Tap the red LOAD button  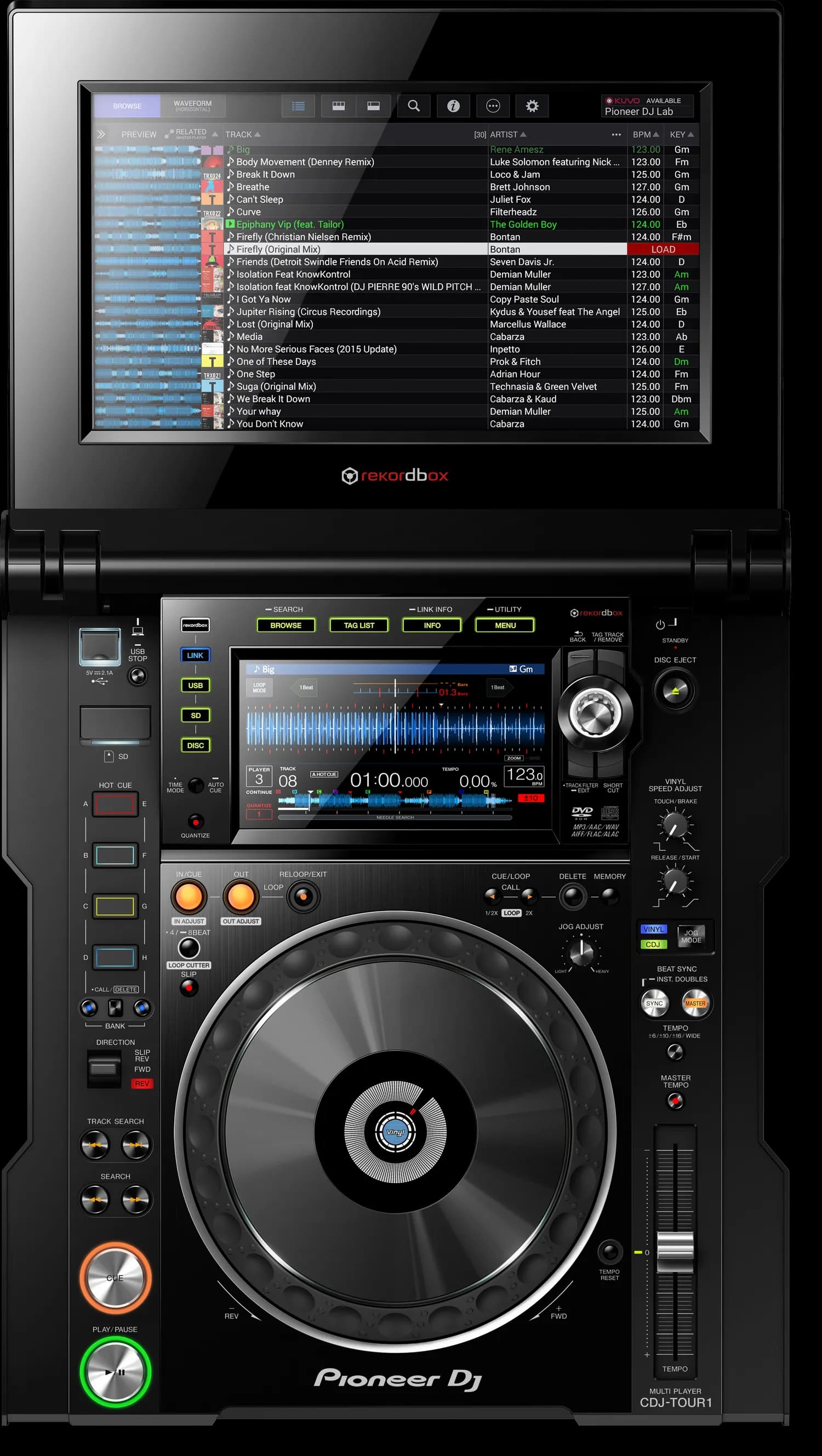663,249
